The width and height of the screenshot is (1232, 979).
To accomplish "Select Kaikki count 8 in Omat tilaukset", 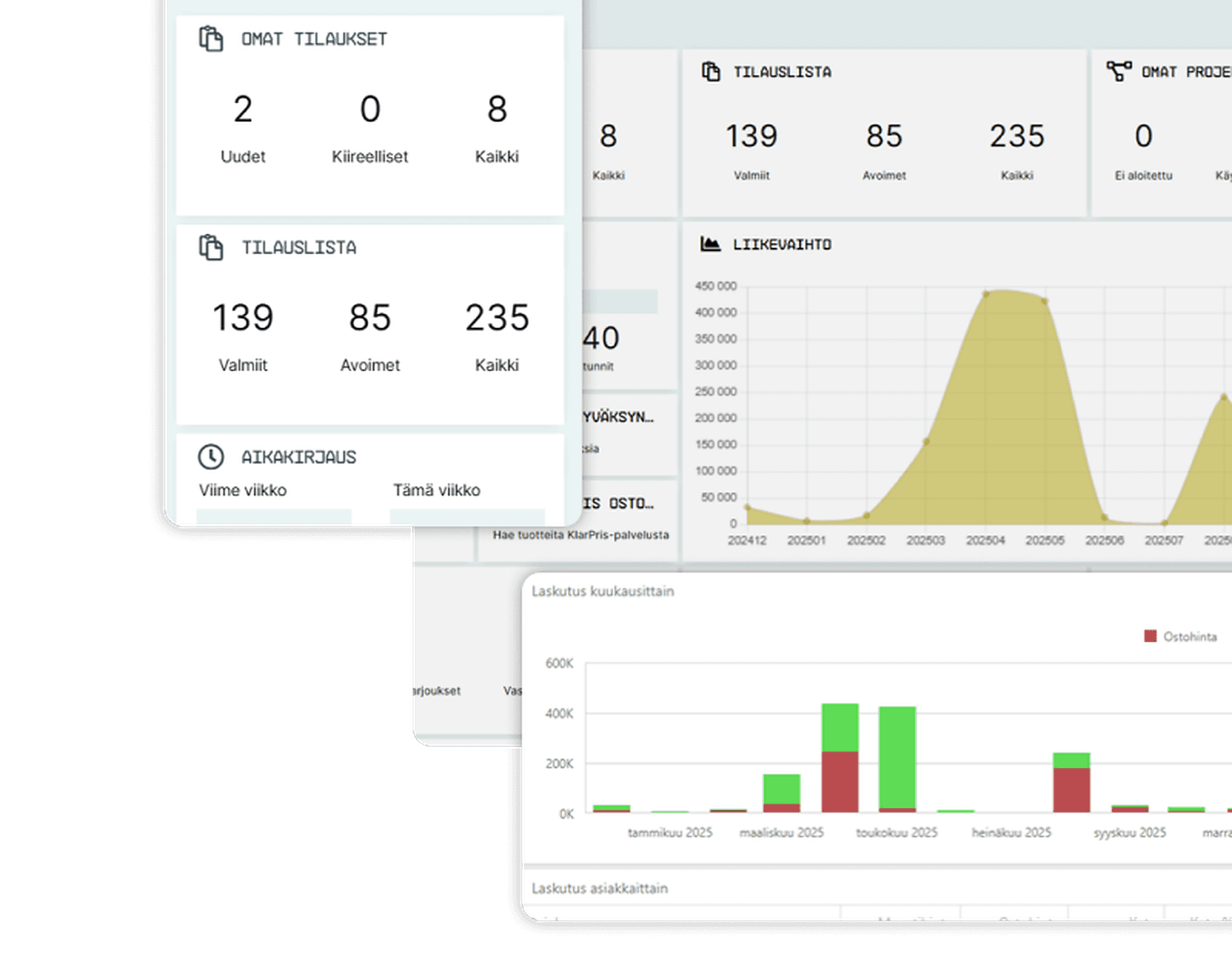I will tap(497, 109).
